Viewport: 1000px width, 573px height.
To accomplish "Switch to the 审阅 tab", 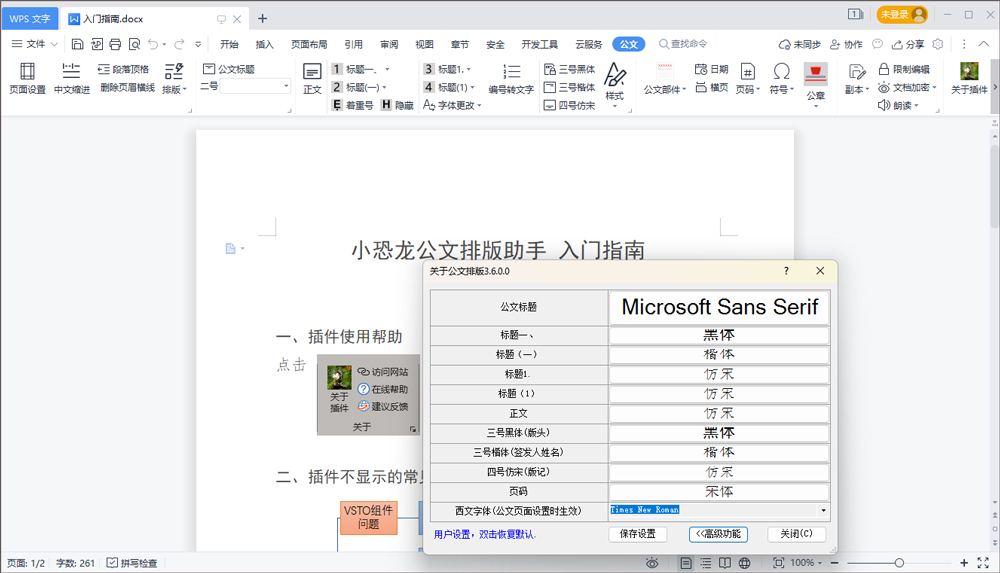I will pyautogui.click(x=389, y=44).
